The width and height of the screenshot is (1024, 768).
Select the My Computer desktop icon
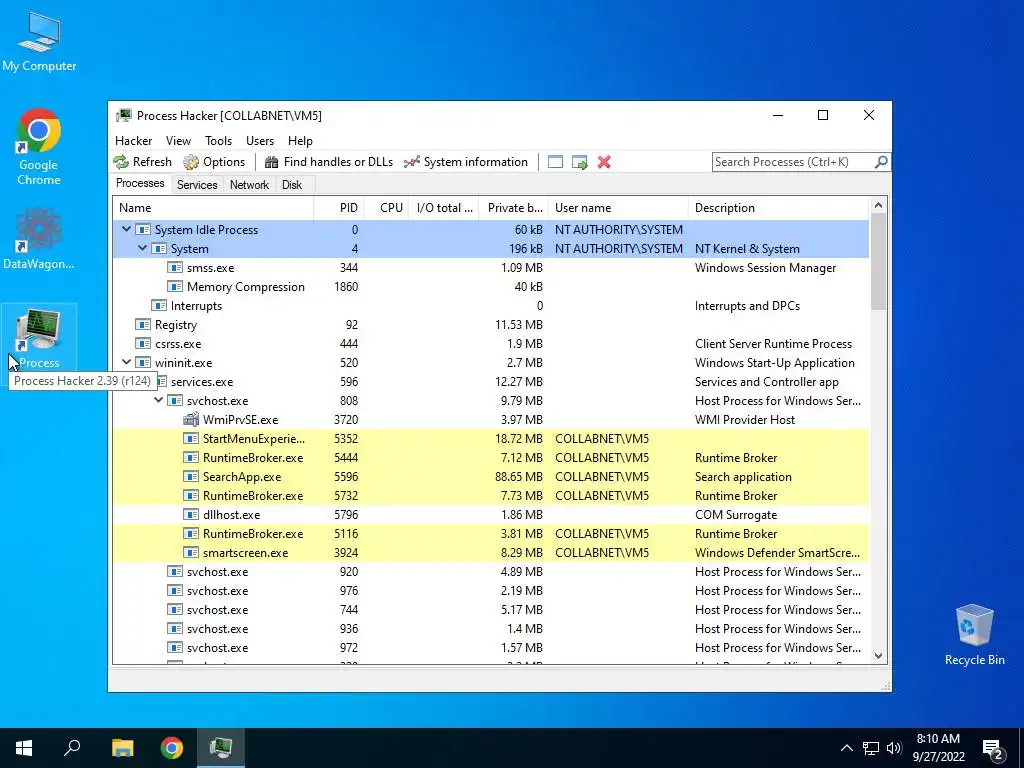coord(39,41)
